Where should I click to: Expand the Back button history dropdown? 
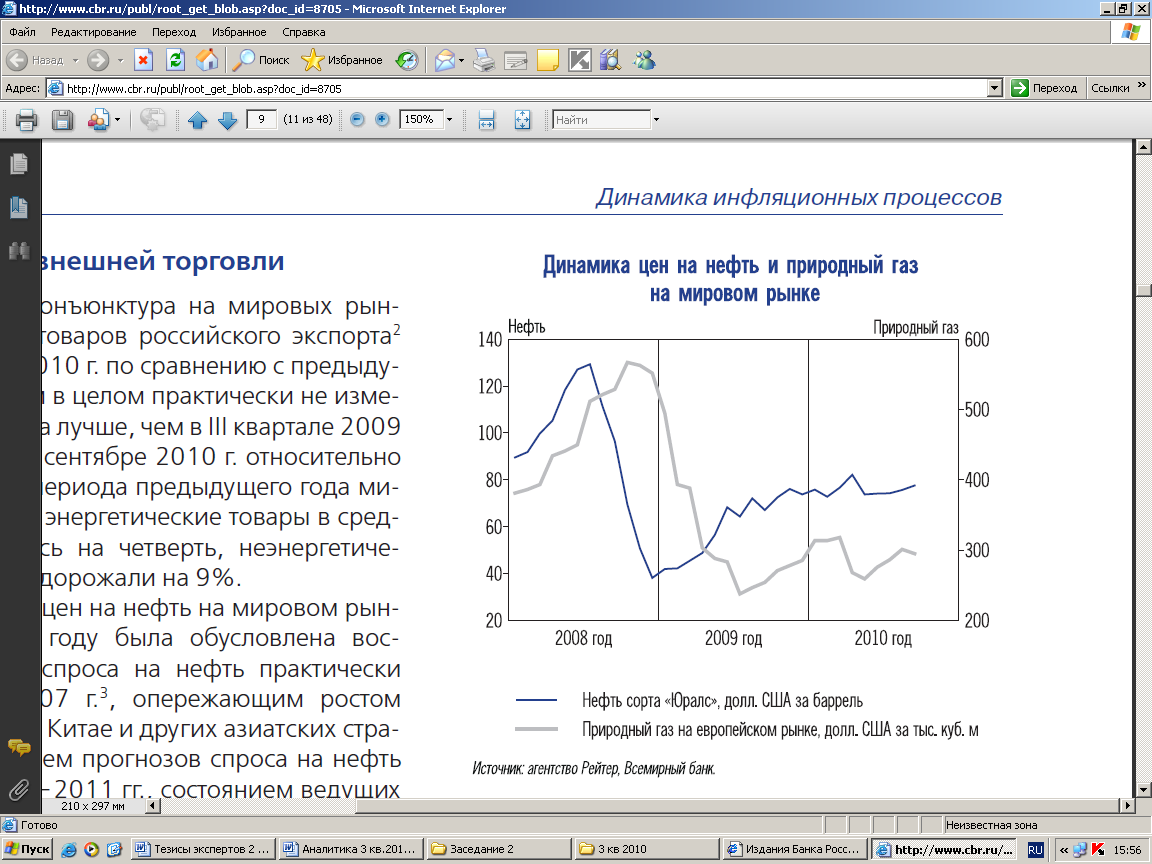tap(75, 60)
